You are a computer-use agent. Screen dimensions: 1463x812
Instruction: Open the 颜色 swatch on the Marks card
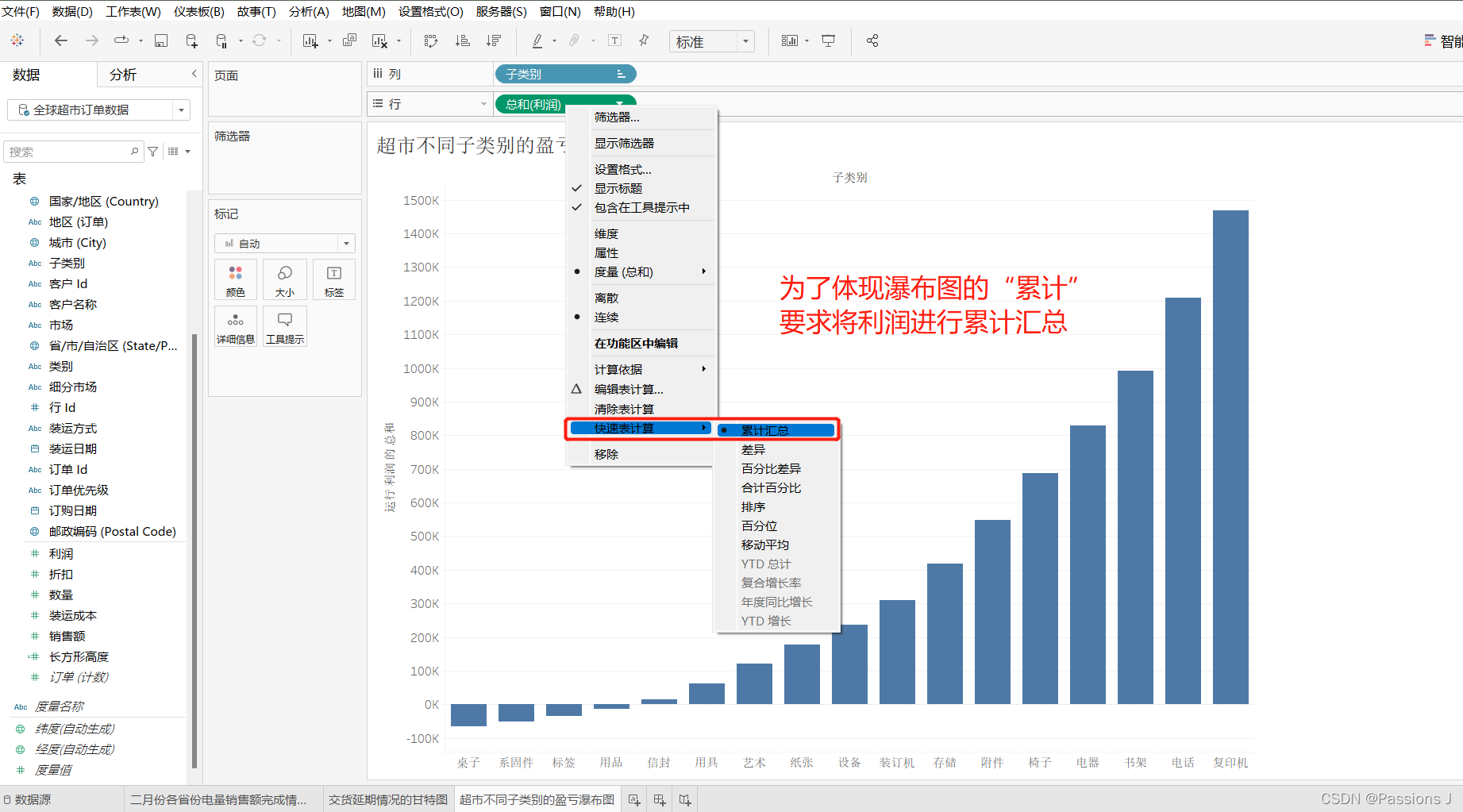[x=235, y=279]
